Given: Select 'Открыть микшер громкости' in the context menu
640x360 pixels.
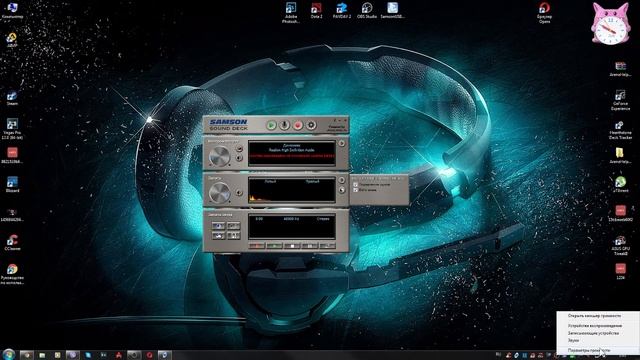Looking at the screenshot, I should 598,316.
